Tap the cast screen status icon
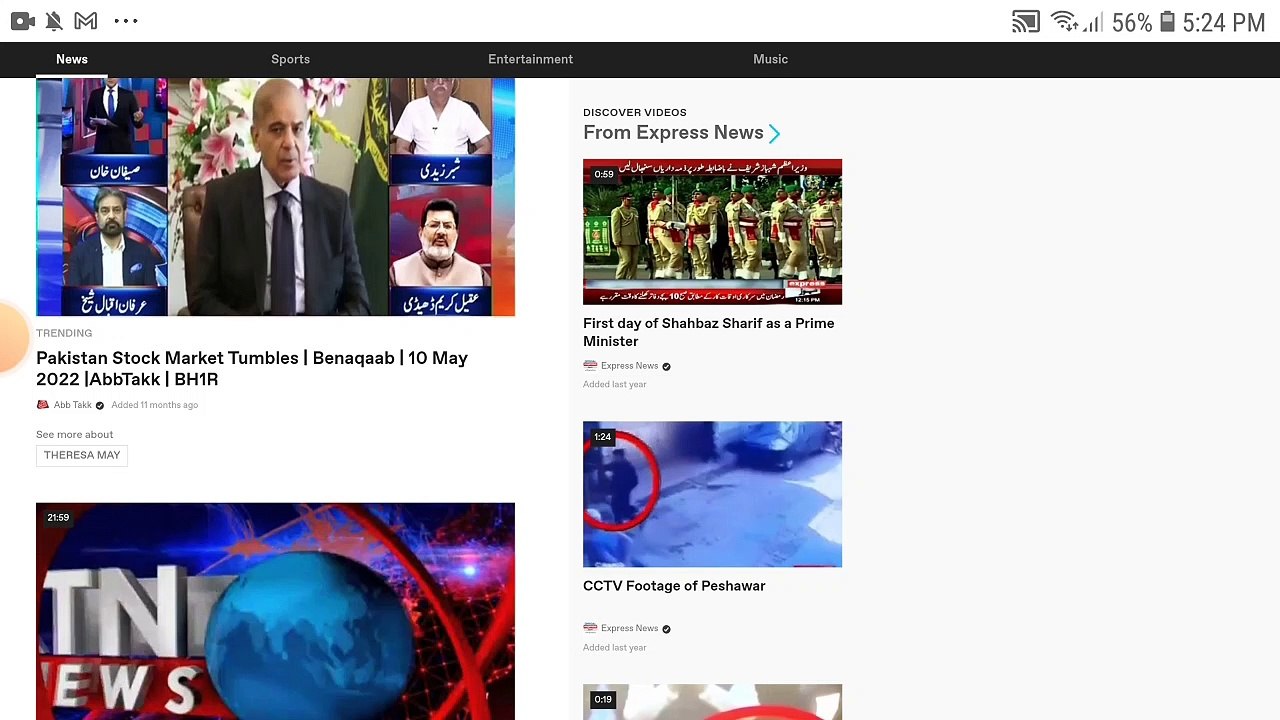The height and width of the screenshot is (720, 1280). click(1026, 22)
